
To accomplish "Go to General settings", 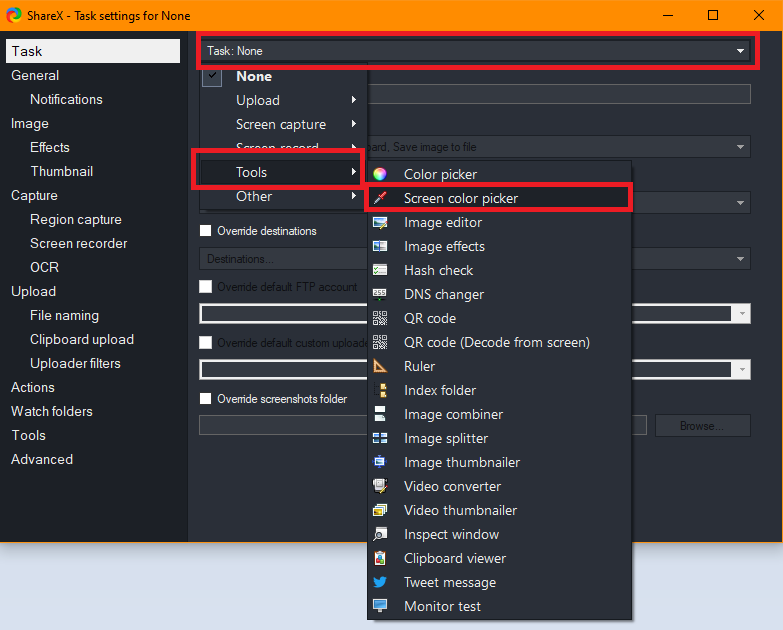I will point(35,75).
